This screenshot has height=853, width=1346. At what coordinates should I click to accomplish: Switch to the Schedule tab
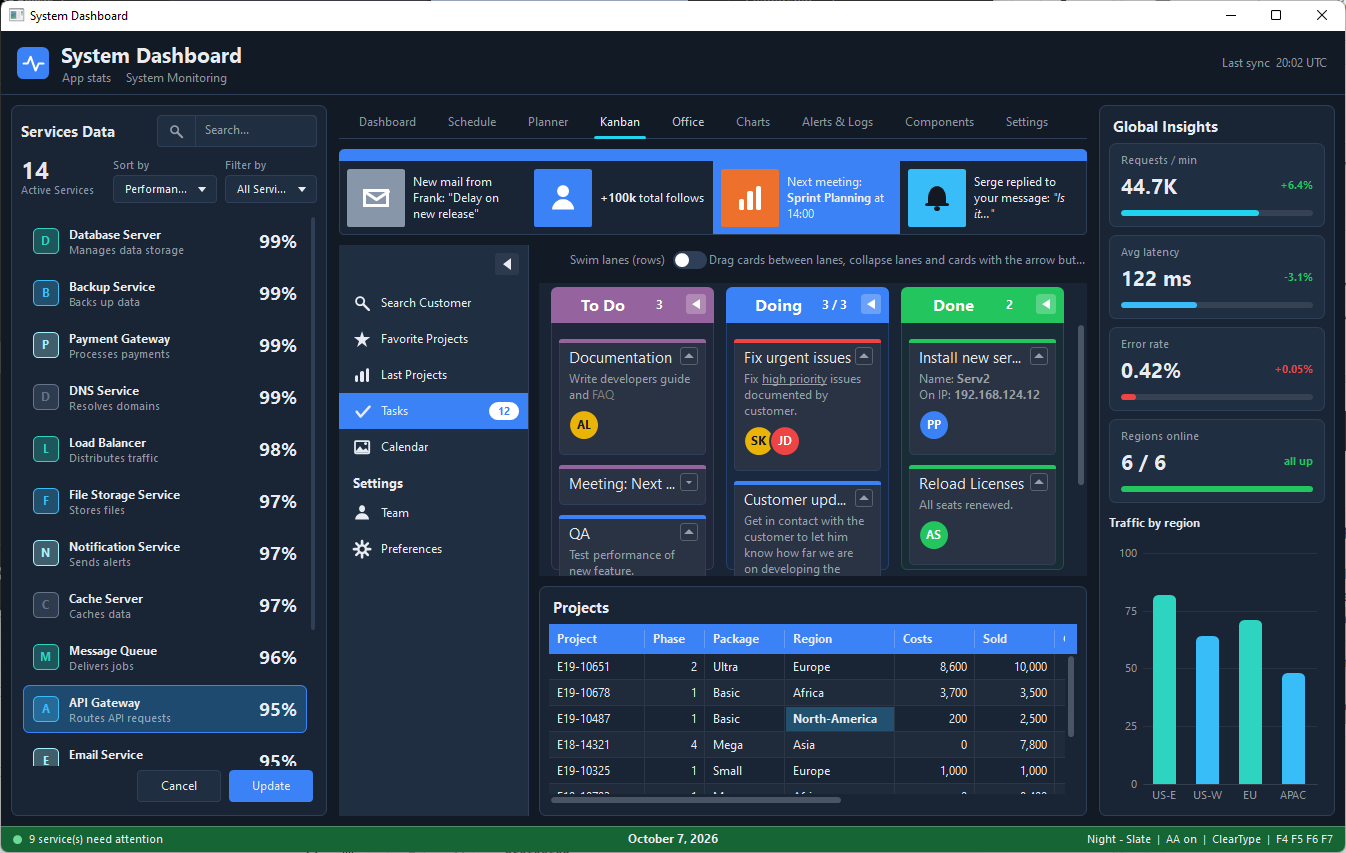click(472, 122)
